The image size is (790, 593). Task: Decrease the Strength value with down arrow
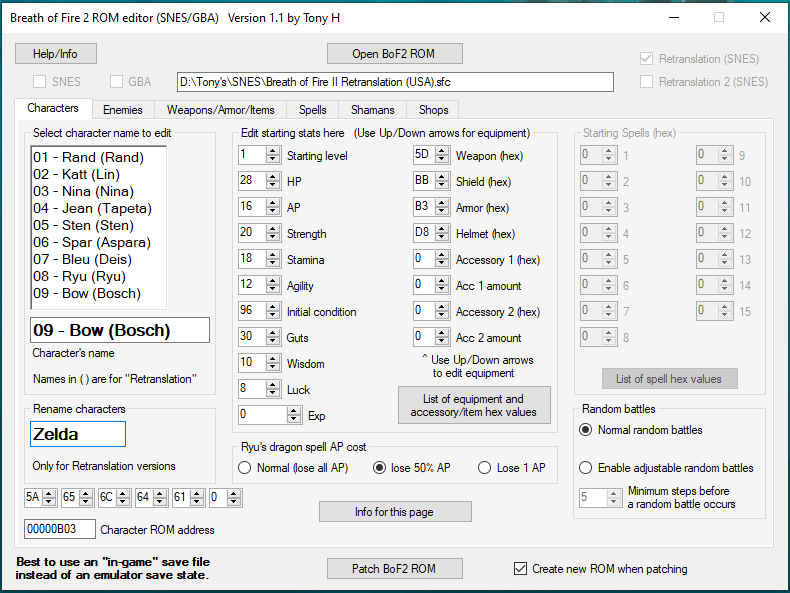[x=273, y=237]
